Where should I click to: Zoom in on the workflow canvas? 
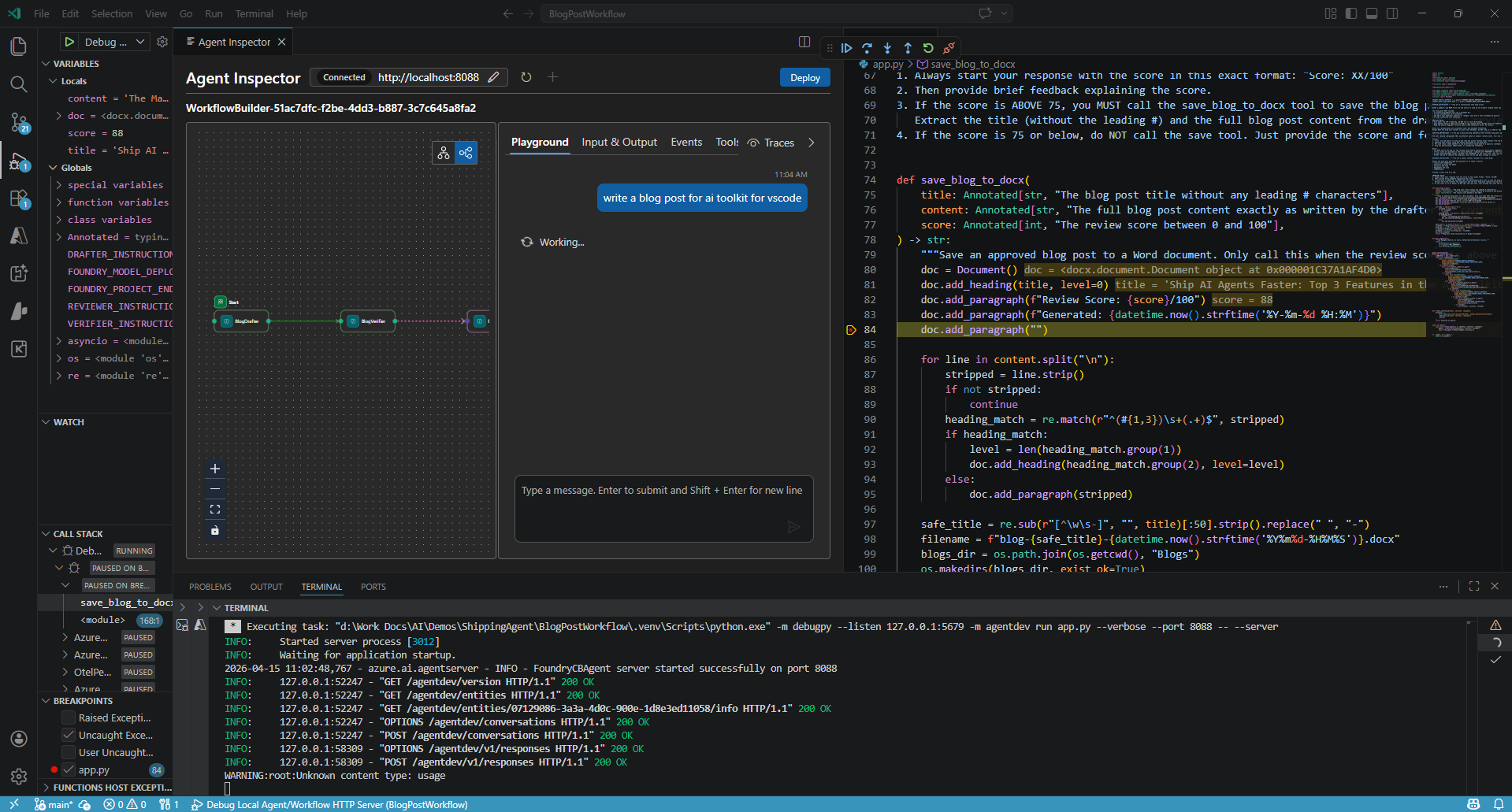tap(215, 468)
